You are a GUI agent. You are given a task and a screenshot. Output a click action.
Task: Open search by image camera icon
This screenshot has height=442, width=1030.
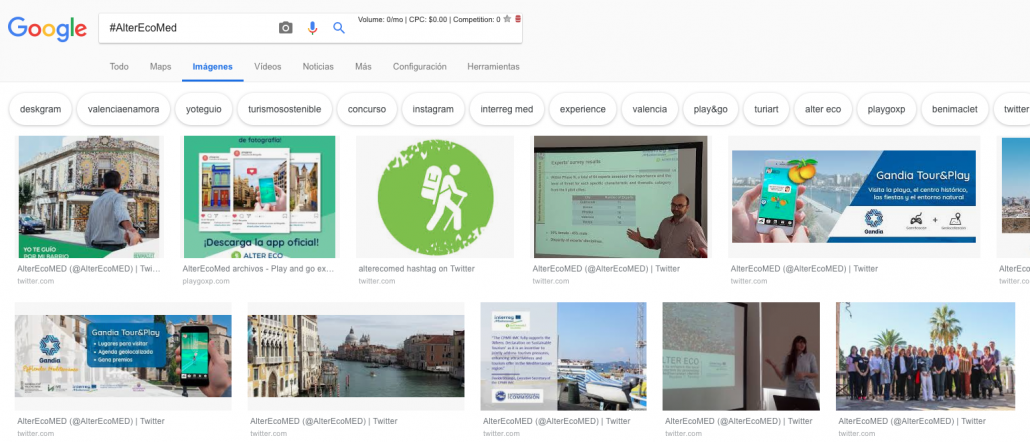[x=286, y=28]
